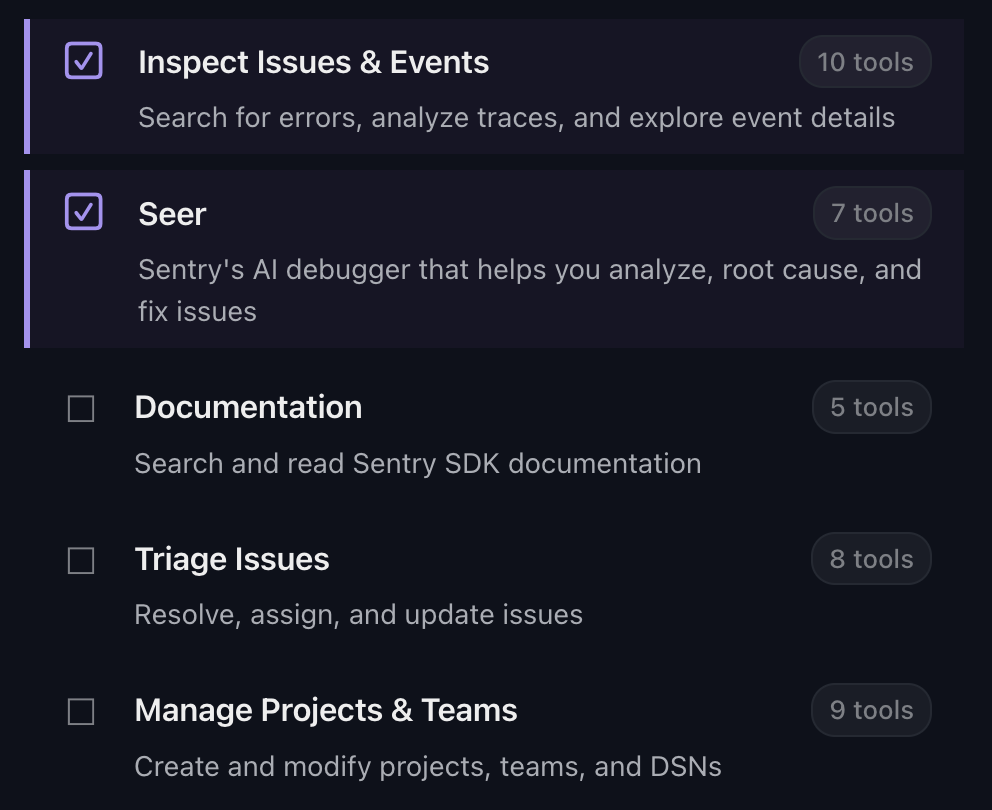Click the Inspect Issues & Events title
992x810 pixels.
[313, 62]
